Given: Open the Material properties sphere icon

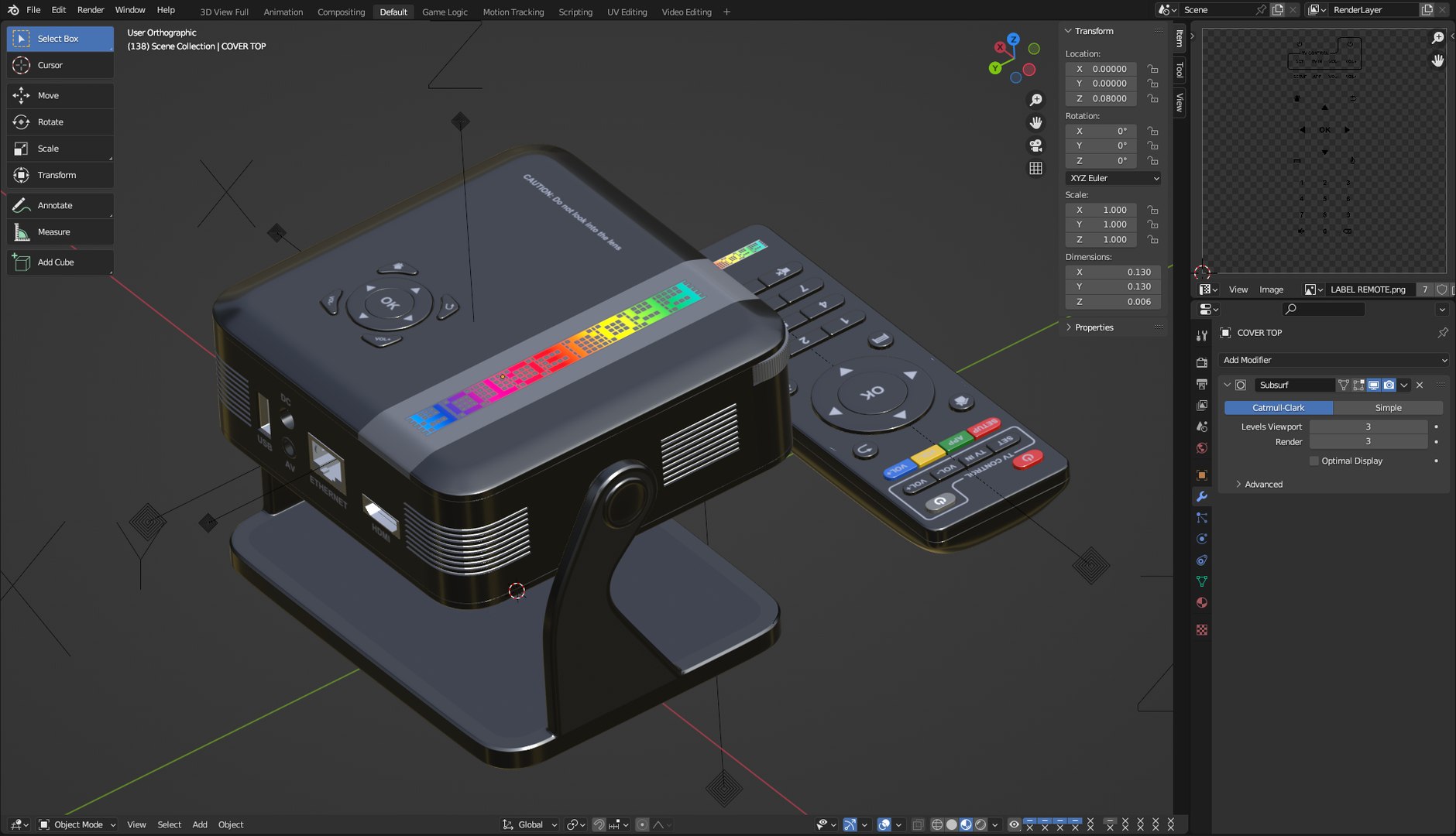Looking at the screenshot, I should (1202, 603).
